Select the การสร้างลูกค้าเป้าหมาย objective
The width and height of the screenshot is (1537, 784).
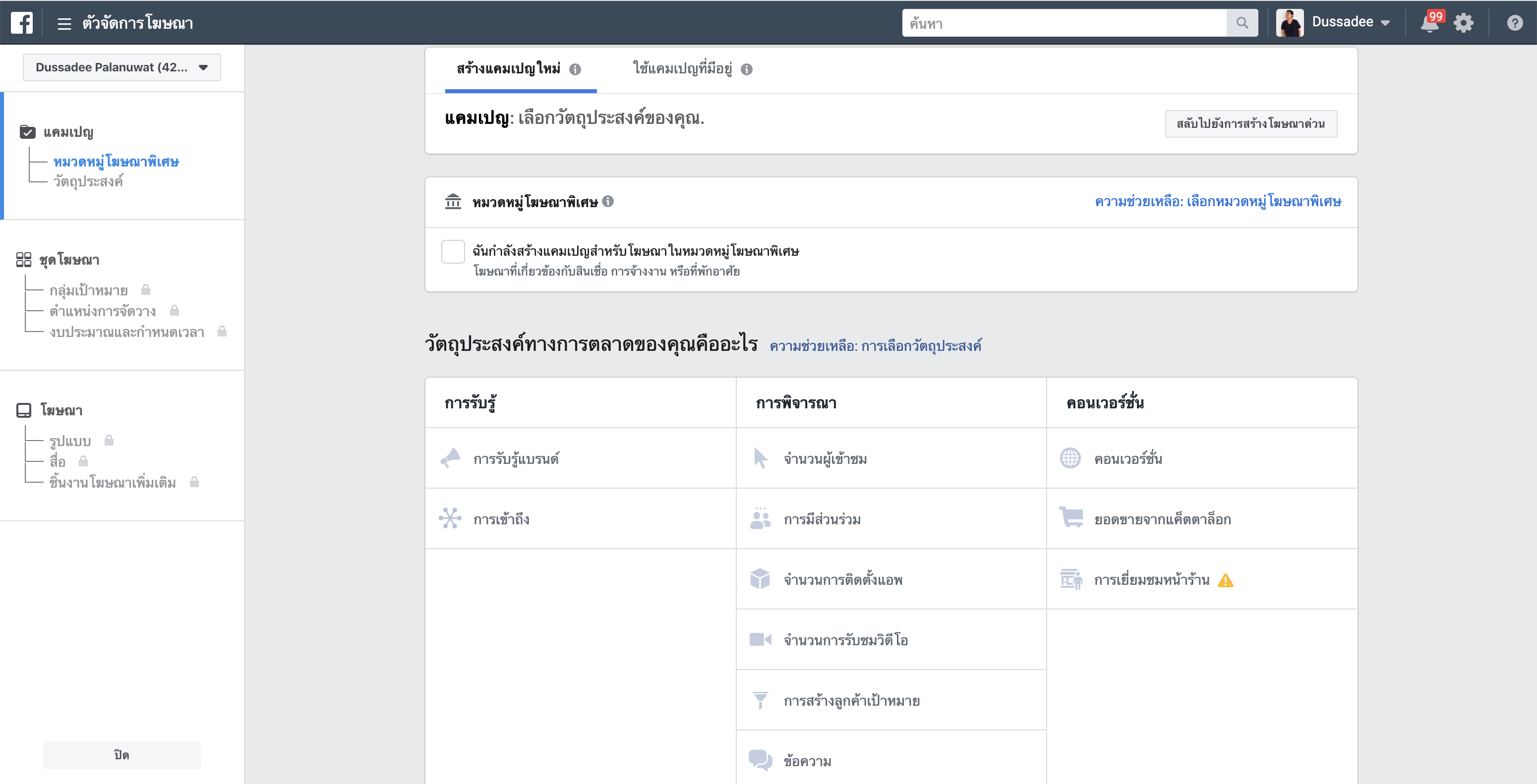click(891, 700)
